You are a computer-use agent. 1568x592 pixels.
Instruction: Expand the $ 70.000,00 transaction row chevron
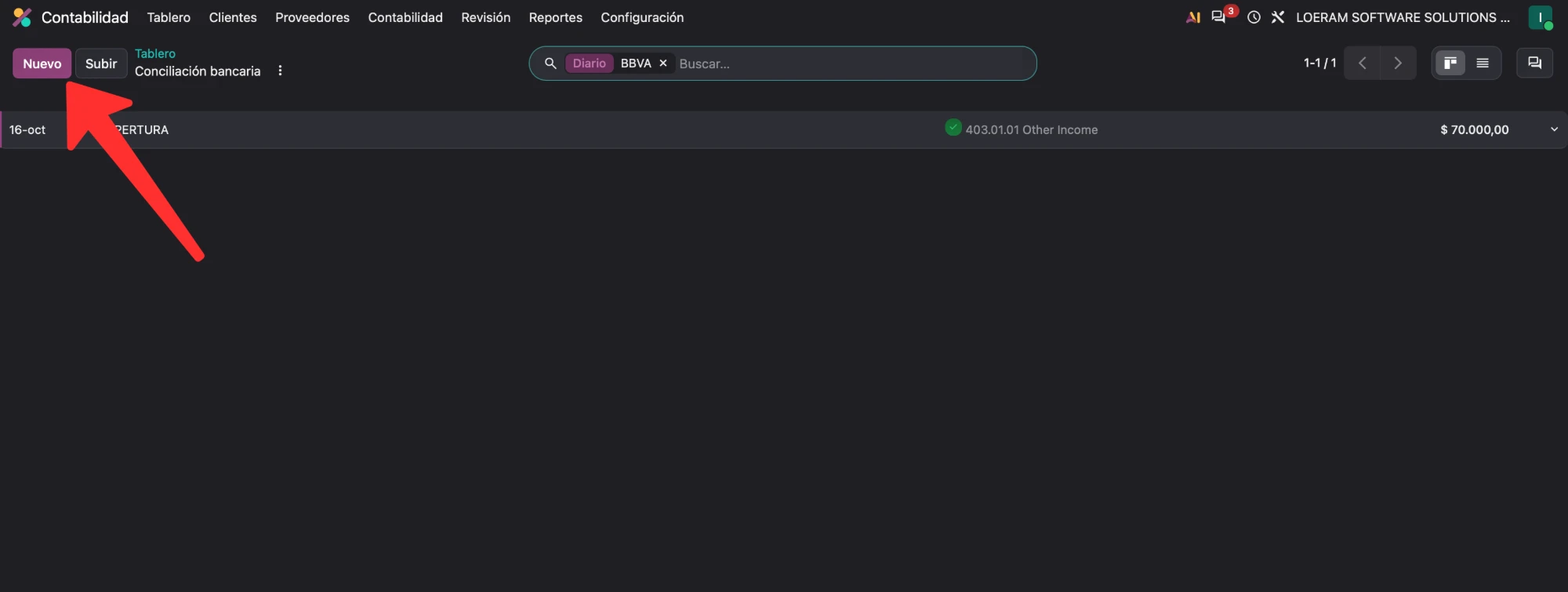click(1554, 129)
